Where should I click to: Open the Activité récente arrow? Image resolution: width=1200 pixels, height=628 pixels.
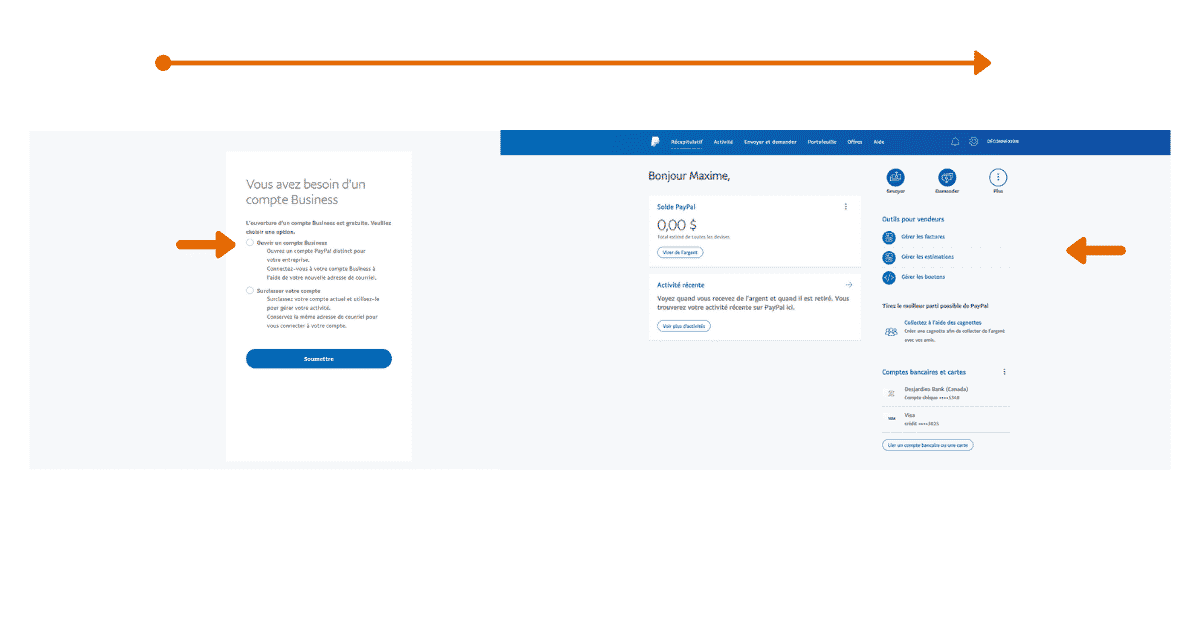849,285
